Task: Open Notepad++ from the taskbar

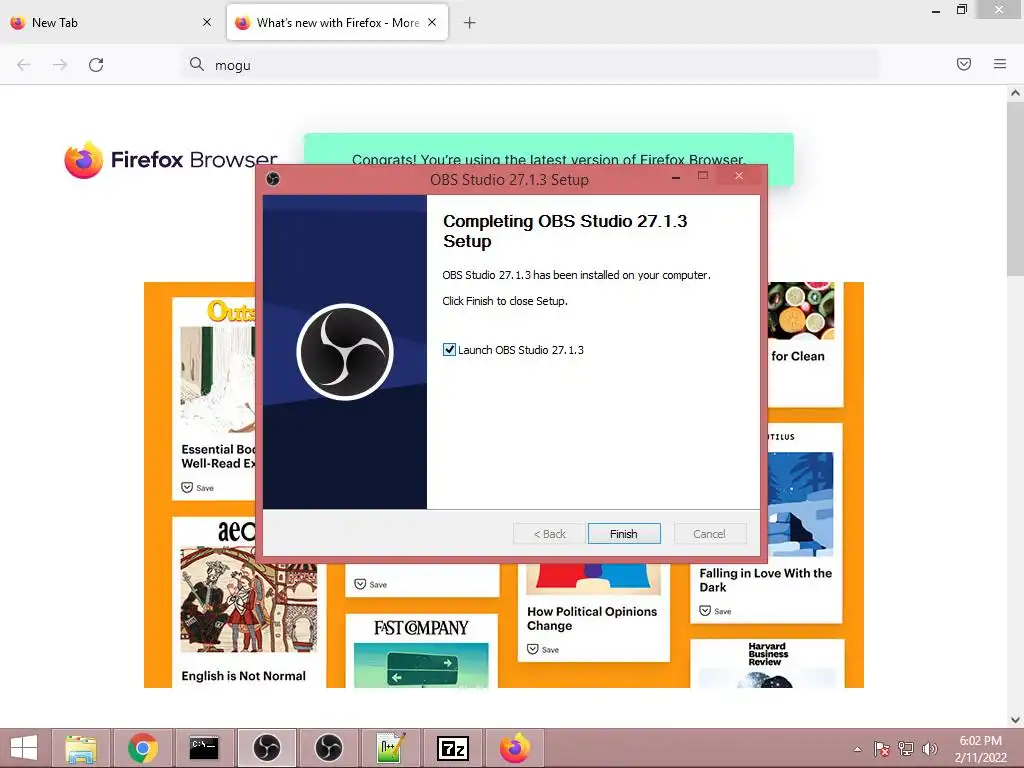Action: coord(391,748)
